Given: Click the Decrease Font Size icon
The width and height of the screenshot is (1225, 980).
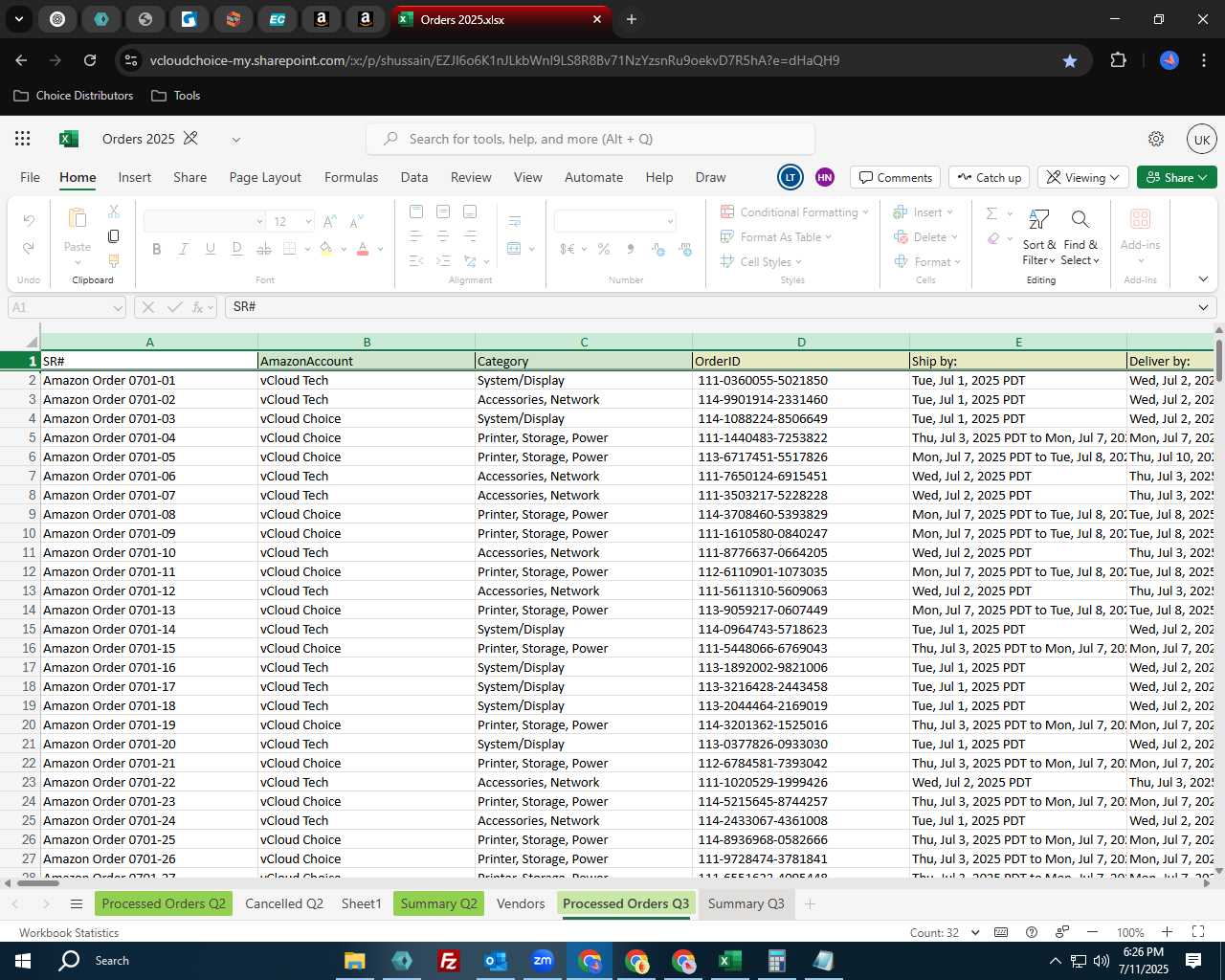Looking at the screenshot, I should pos(356,221).
